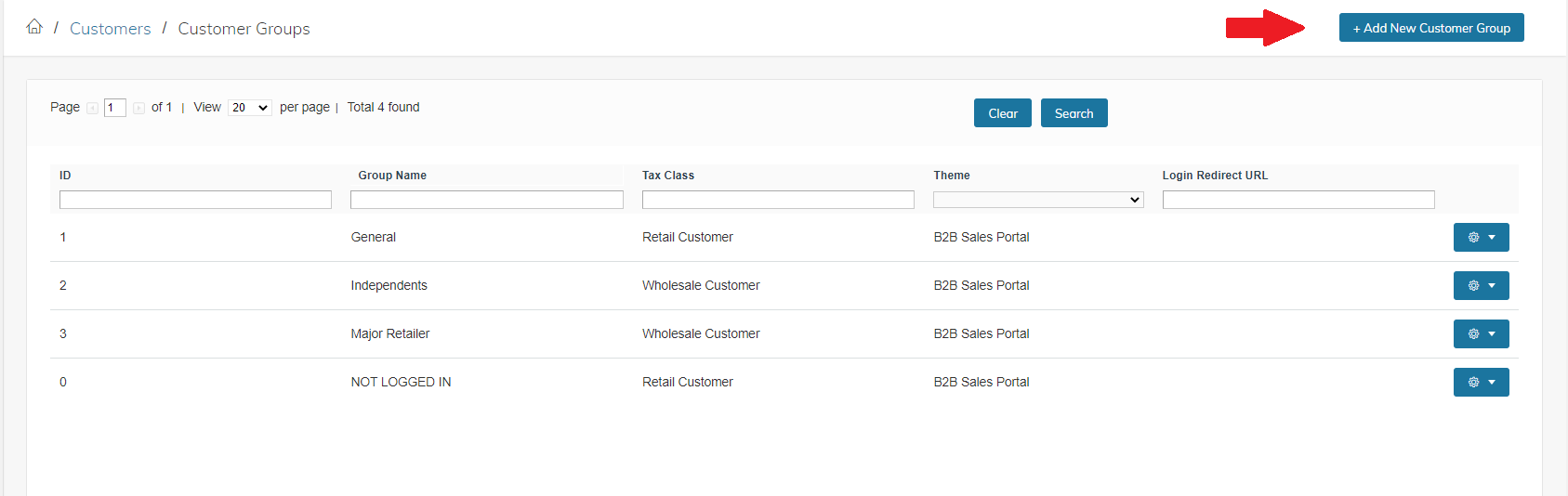Click the home icon in breadcrumb
Screen dimensions: 1568x496
click(34, 27)
